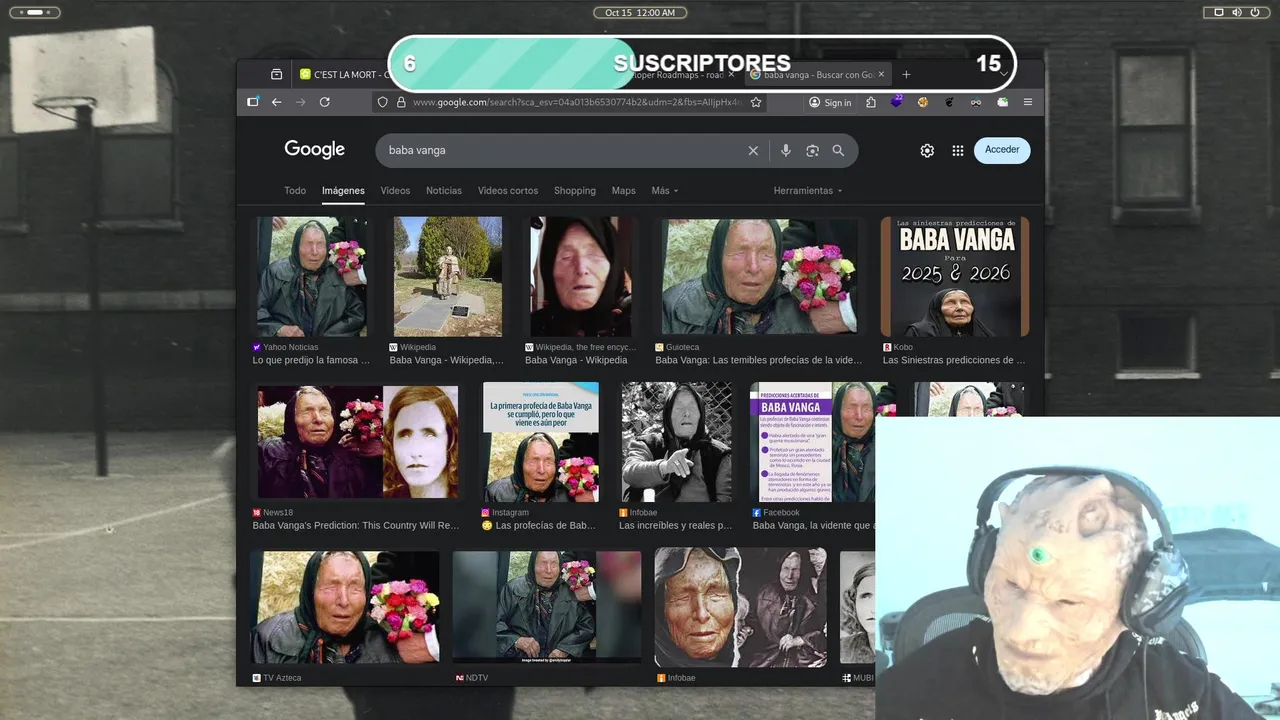This screenshot has height=720, width=1280.
Task: Open the Wikipedia garden statue thumbnail
Action: [447, 277]
